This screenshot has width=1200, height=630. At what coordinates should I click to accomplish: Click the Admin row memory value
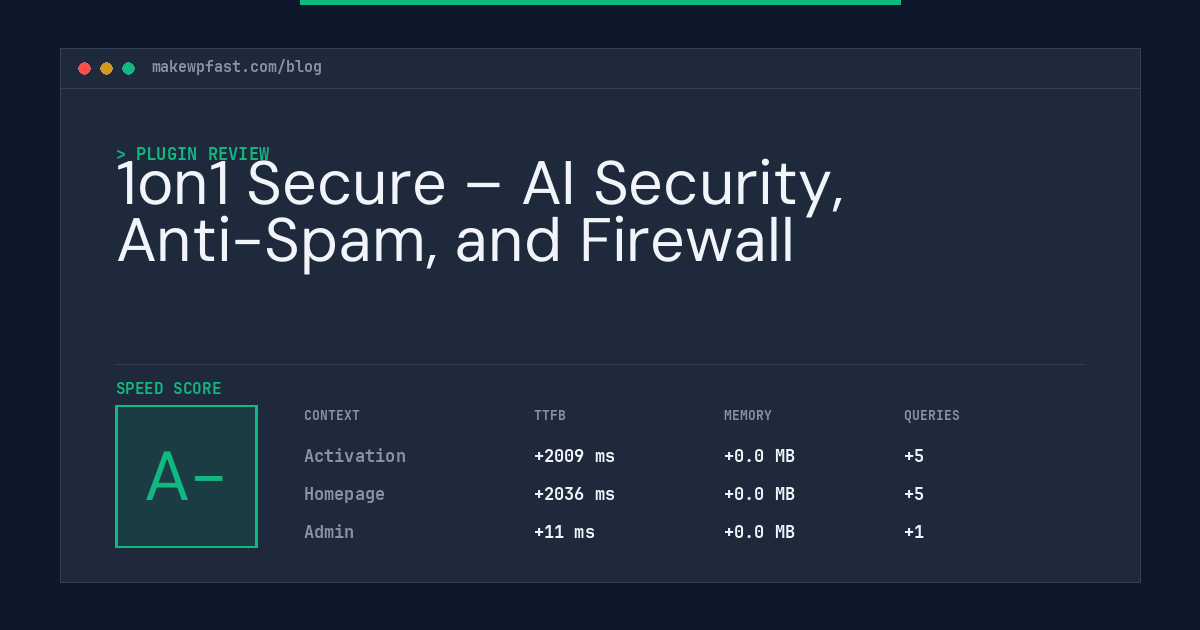tap(759, 532)
